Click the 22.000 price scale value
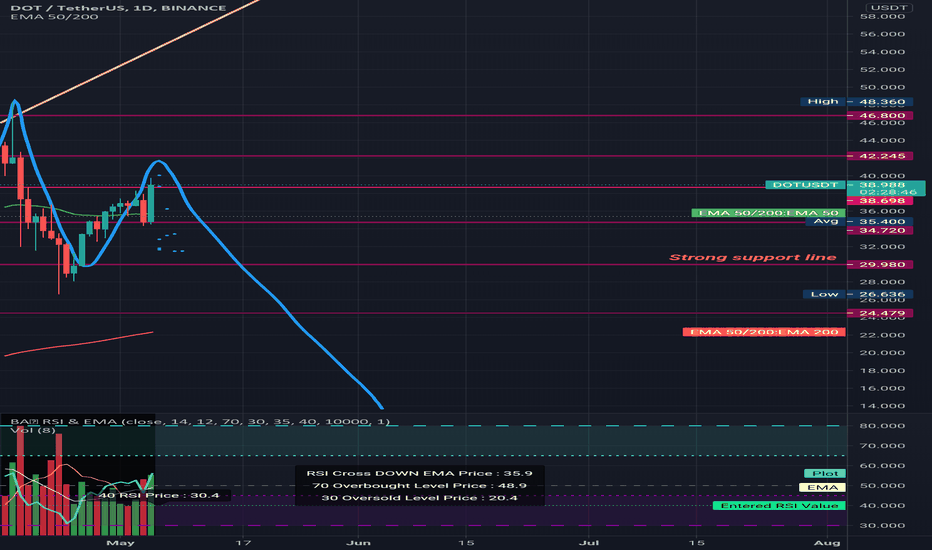The image size is (932, 550). 882,335
